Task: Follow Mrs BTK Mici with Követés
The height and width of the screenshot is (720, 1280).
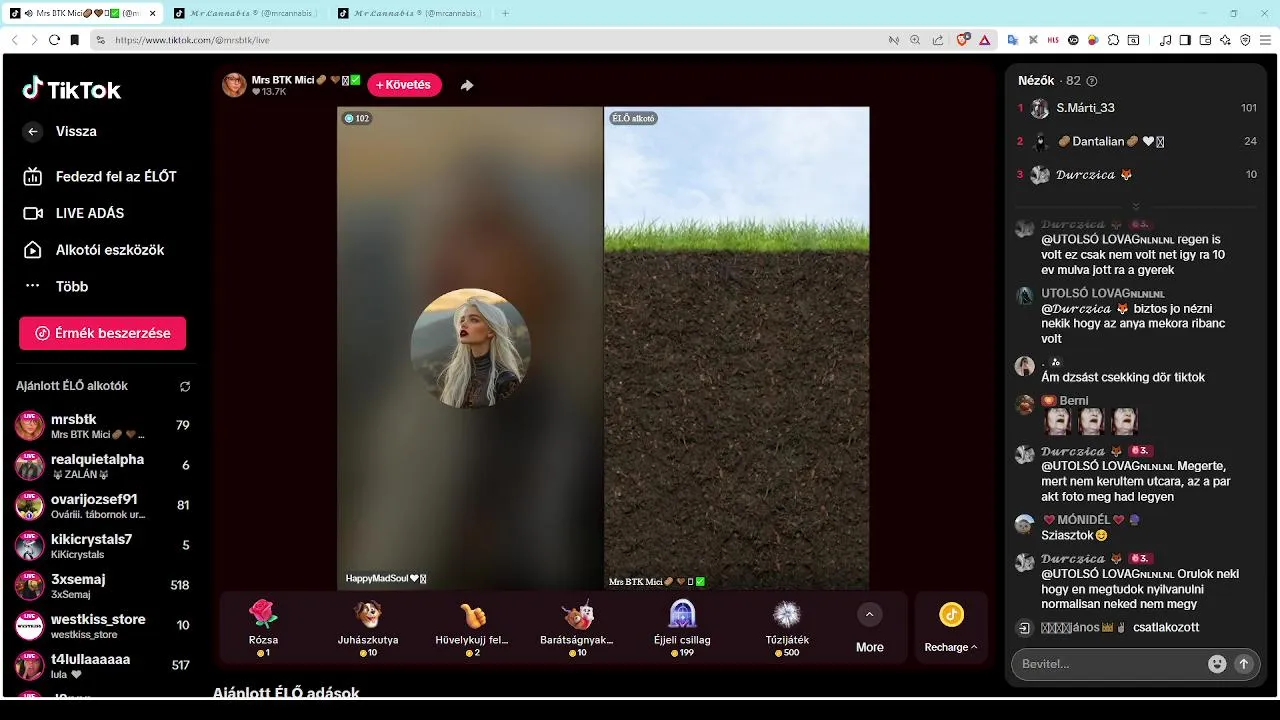Action: click(x=404, y=85)
